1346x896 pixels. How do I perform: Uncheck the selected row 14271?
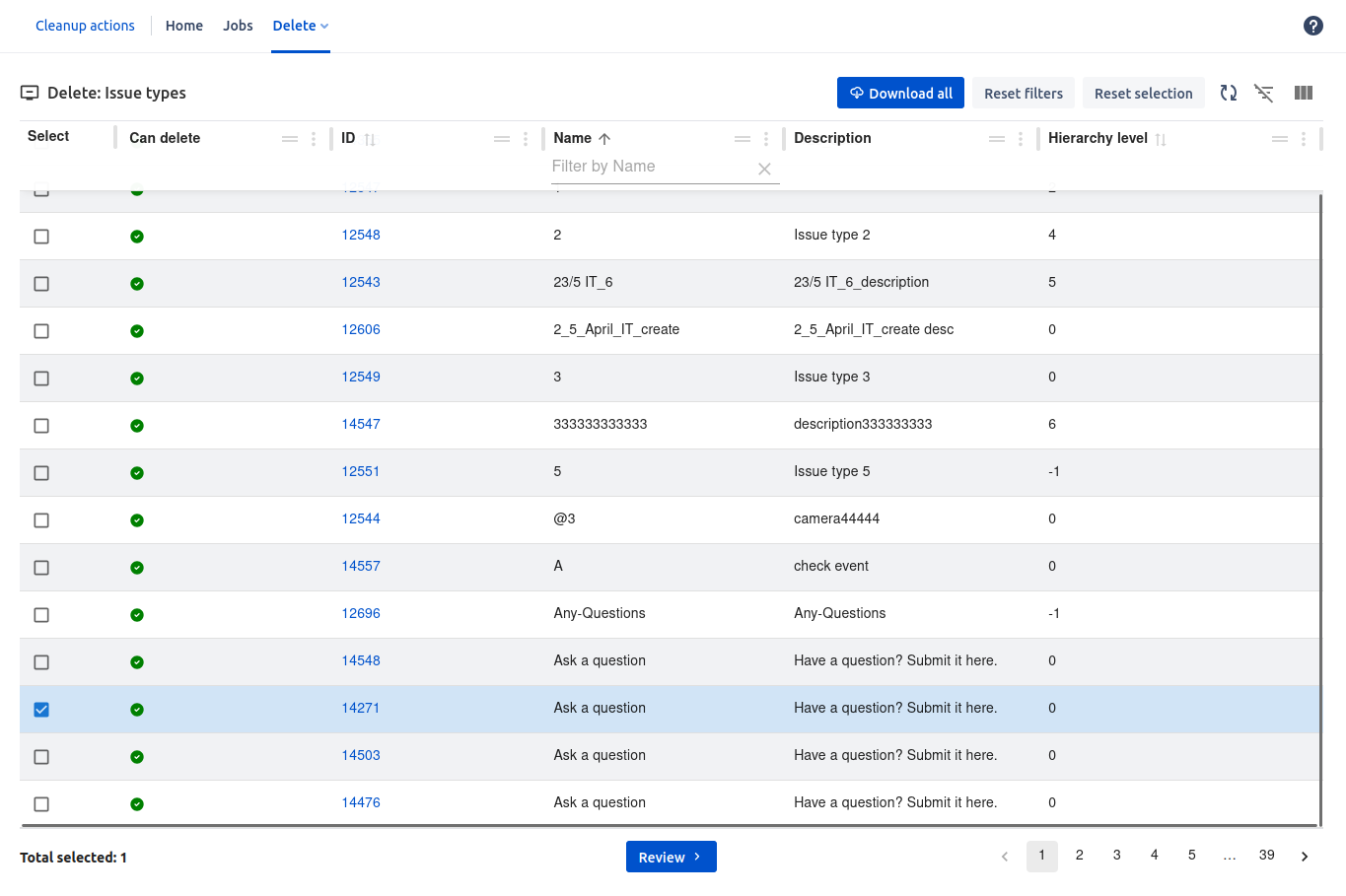41,710
